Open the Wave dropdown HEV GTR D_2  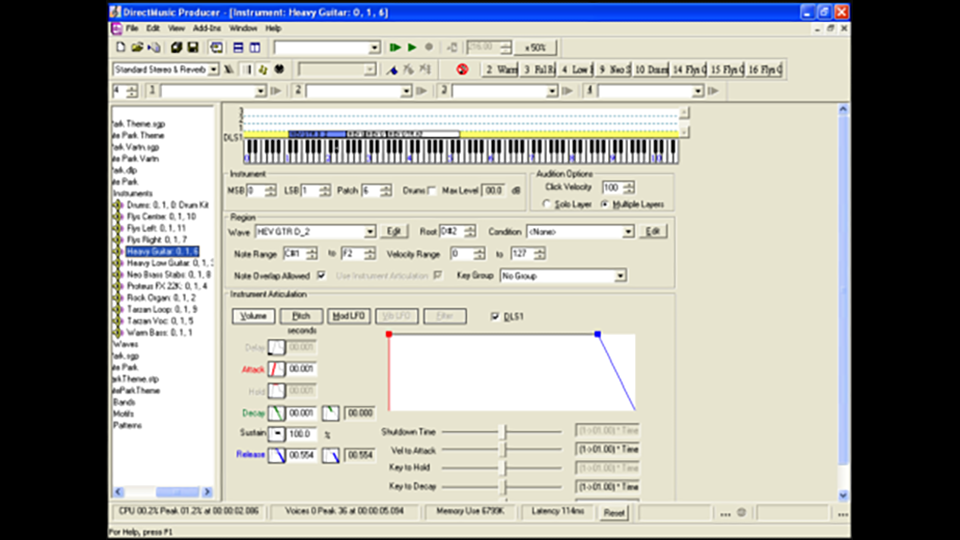370,232
